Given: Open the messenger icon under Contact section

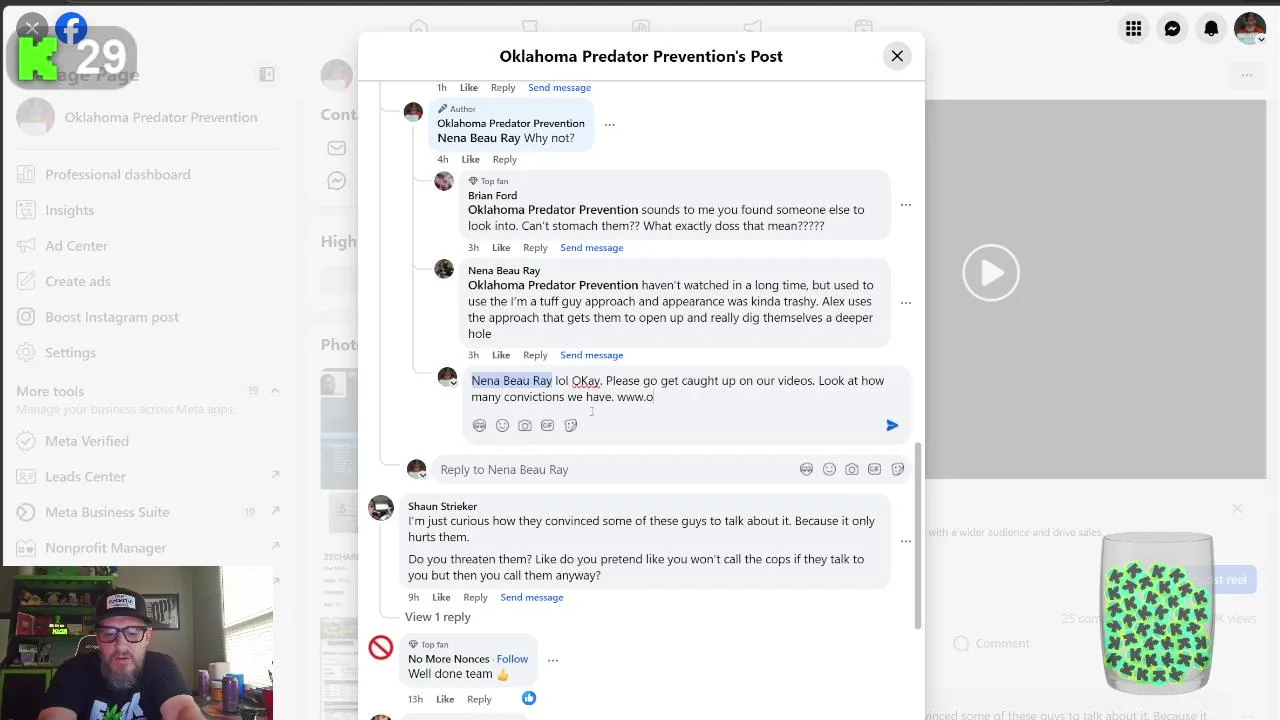Looking at the screenshot, I should coord(337,181).
